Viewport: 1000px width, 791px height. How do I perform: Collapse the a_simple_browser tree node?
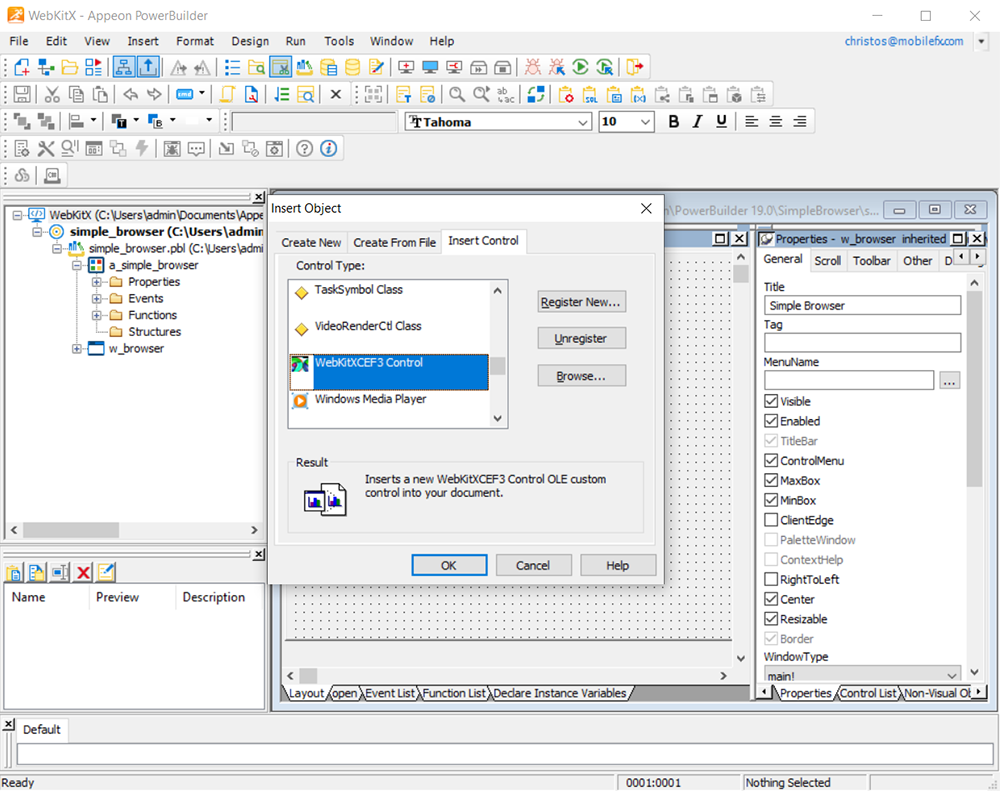pos(77,265)
